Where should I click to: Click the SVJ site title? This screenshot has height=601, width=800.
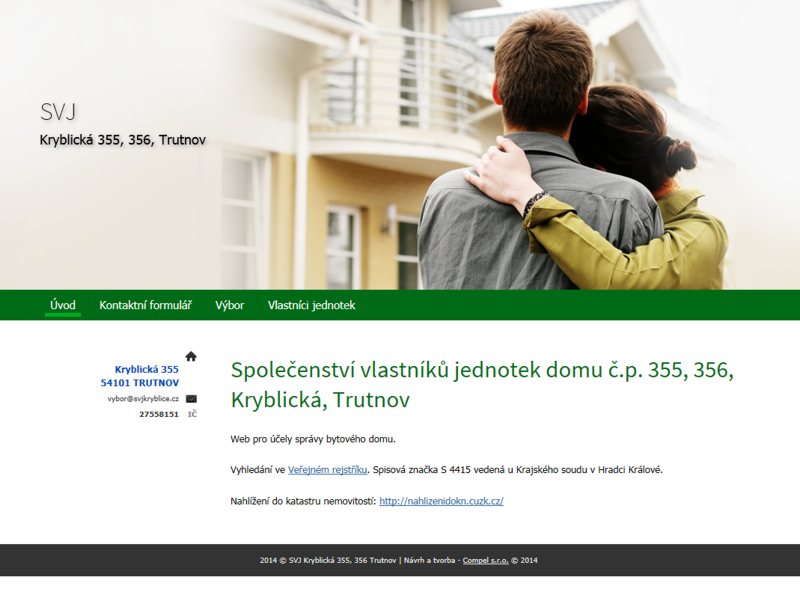click(58, 112)
